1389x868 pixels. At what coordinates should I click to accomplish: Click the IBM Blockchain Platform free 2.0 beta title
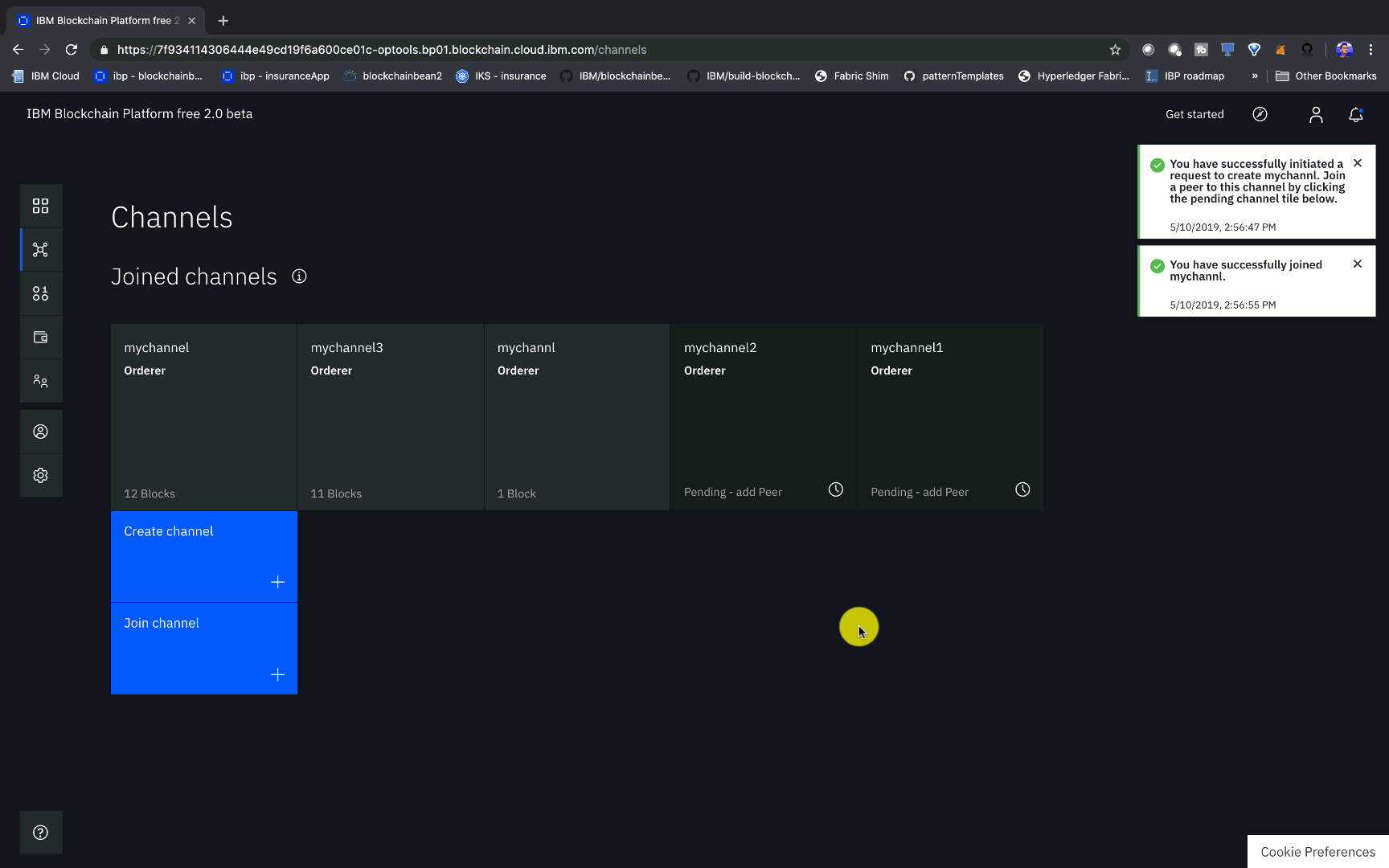pyautogui.click(x=139, y=114)
